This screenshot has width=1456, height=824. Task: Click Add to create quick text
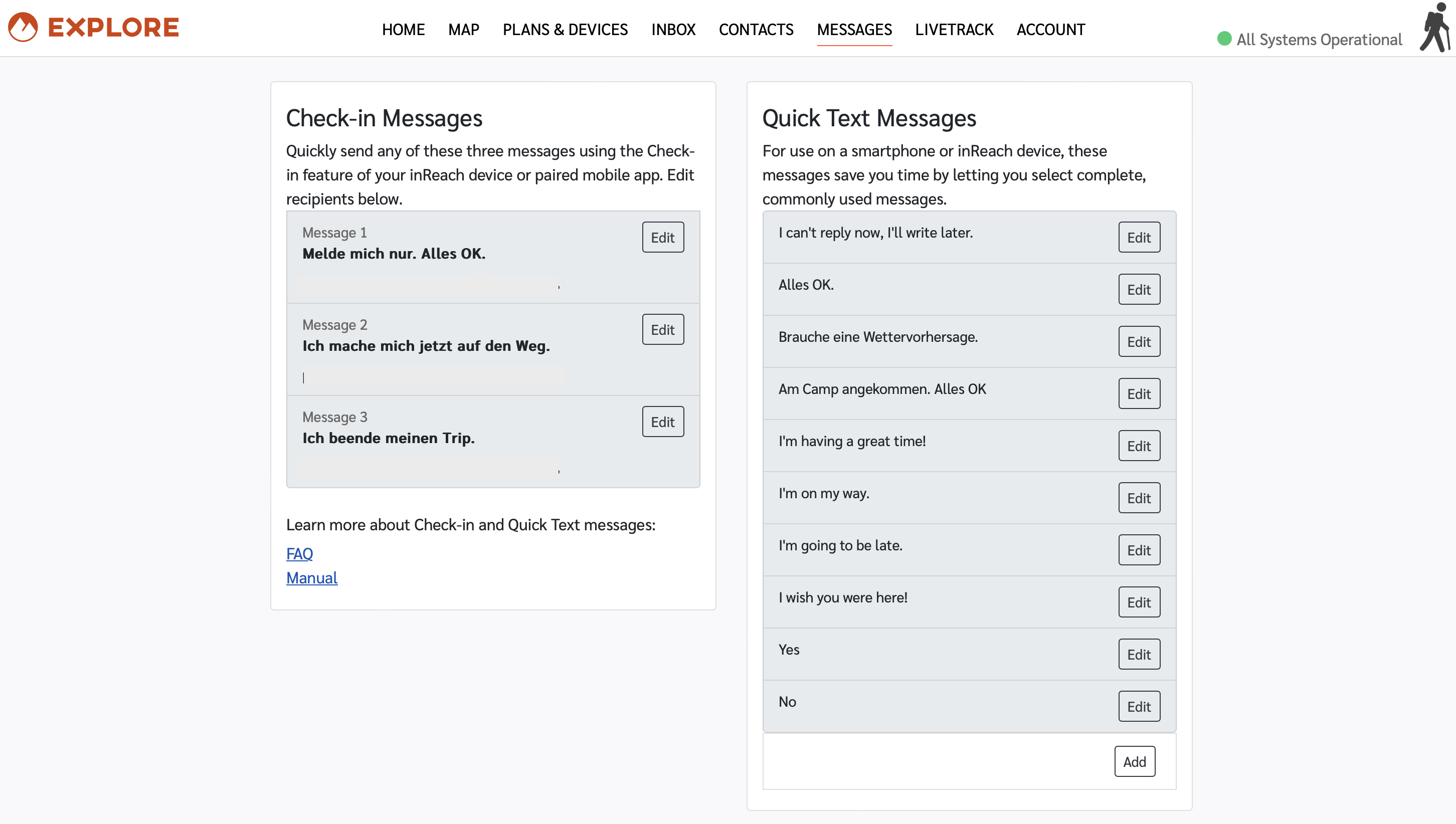(1135, 762)
